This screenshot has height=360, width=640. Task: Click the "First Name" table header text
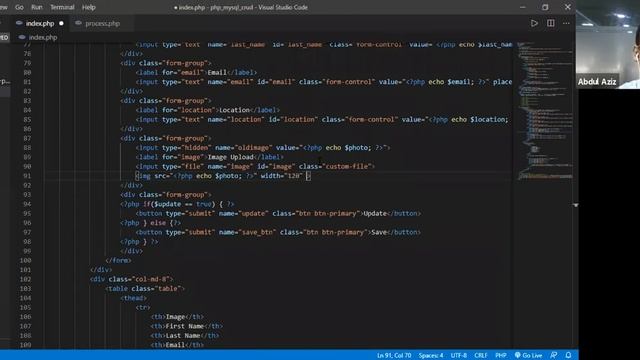[x=185, y=326]
